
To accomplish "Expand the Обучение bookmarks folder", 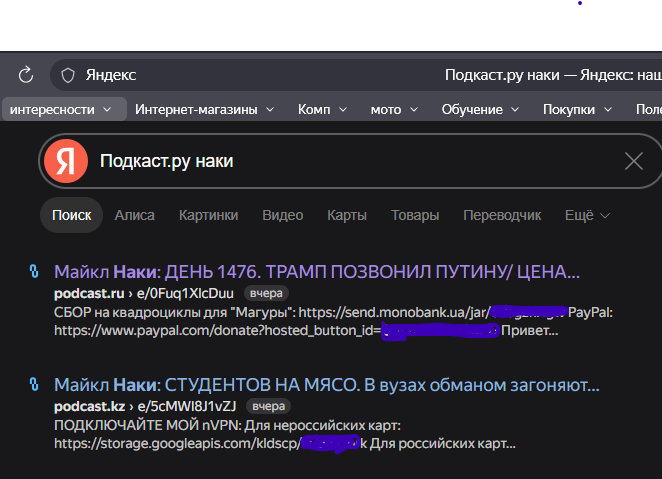I will click(x=479, y=109).
